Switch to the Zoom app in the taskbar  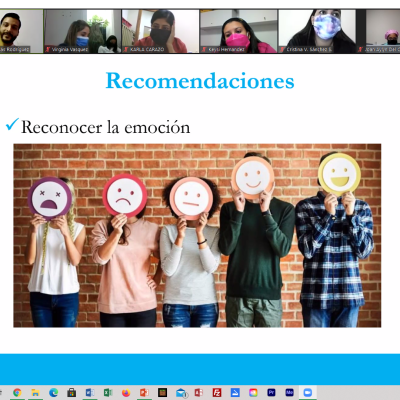coord(308,392)
